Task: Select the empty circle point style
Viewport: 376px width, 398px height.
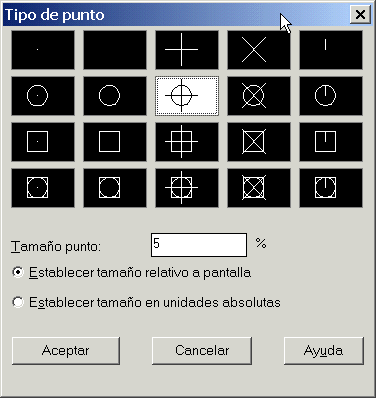Action: point(115,96)
